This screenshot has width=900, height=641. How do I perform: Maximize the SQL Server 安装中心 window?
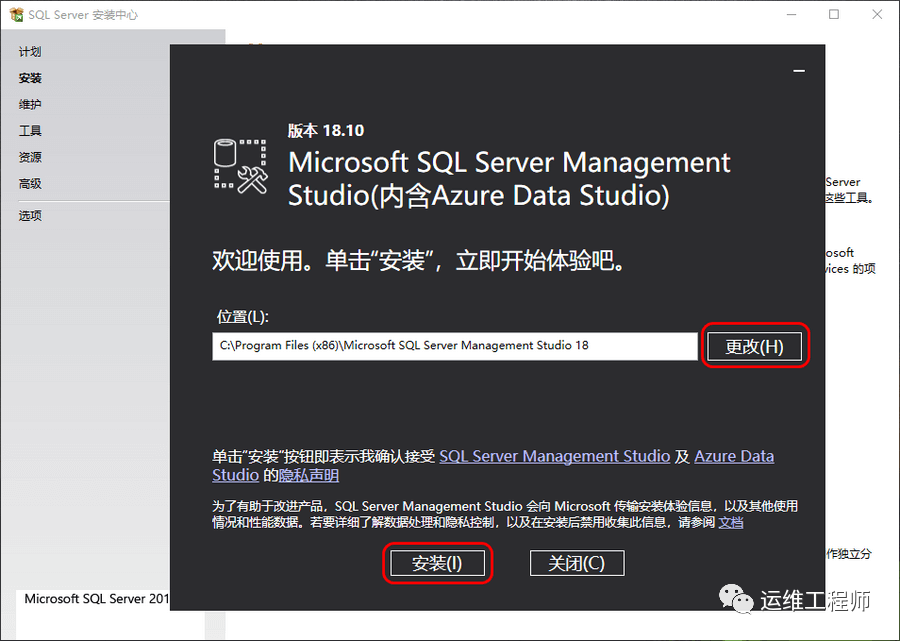click(834, 14)
